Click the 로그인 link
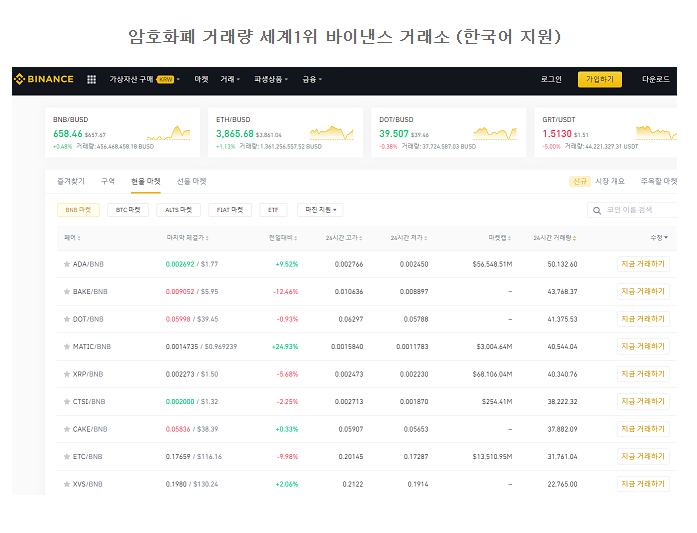 coord(551,79)
